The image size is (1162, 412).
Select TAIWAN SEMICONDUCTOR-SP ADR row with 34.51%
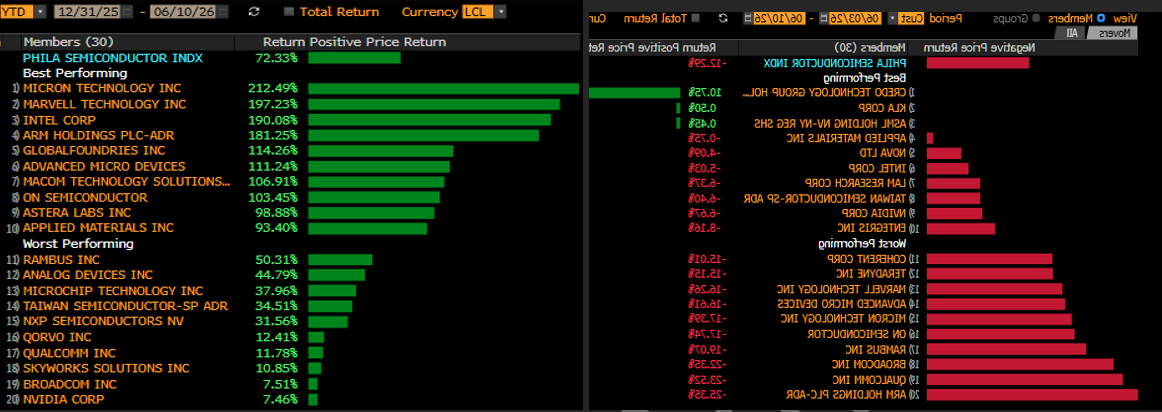291,306
